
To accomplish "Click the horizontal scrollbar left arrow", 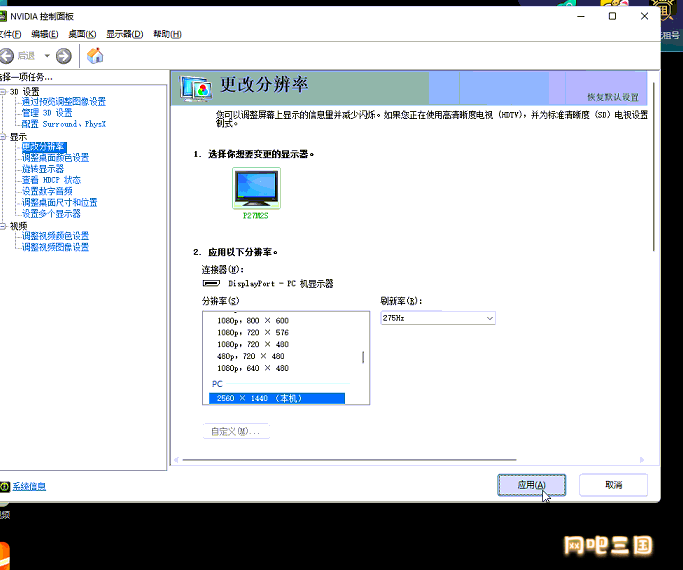I will coord(176,460).
